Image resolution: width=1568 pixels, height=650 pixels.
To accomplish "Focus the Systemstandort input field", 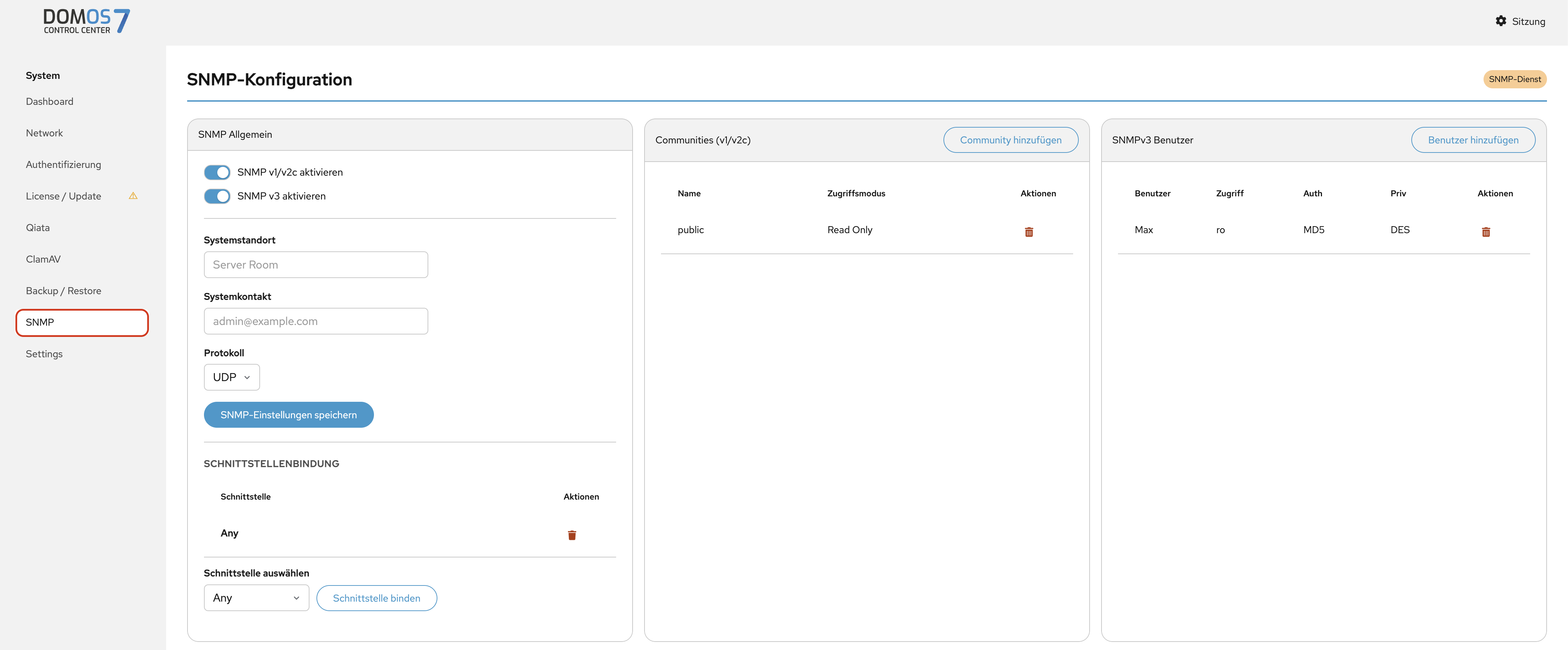I will coord(316,265).
